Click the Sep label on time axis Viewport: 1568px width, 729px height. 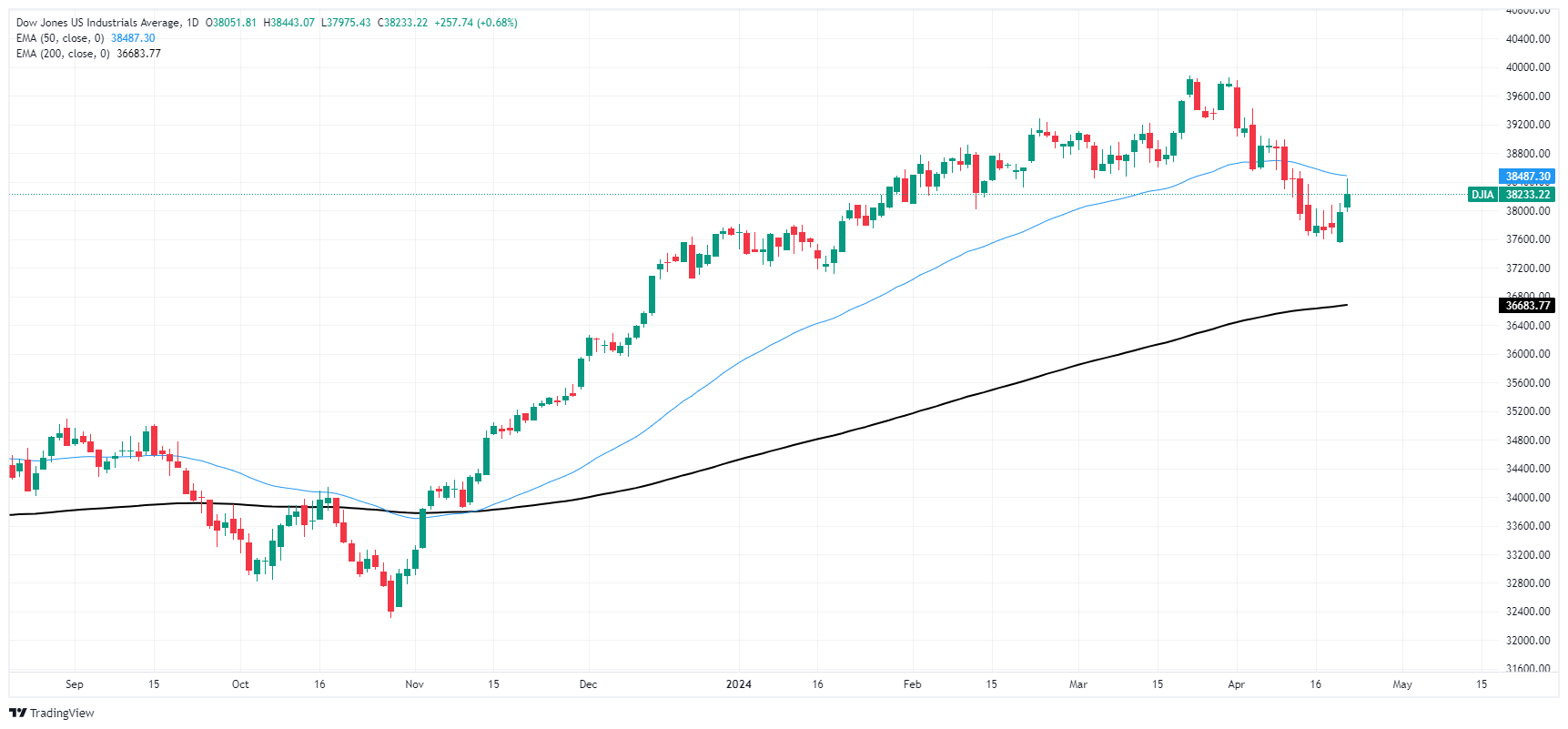click(x=75, y=684)
